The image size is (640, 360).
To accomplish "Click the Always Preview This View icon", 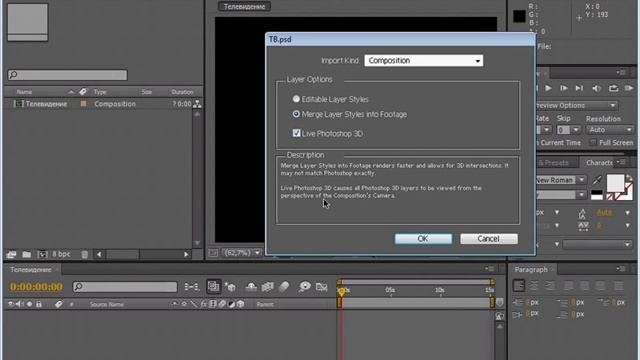I will tap(213, 253).
